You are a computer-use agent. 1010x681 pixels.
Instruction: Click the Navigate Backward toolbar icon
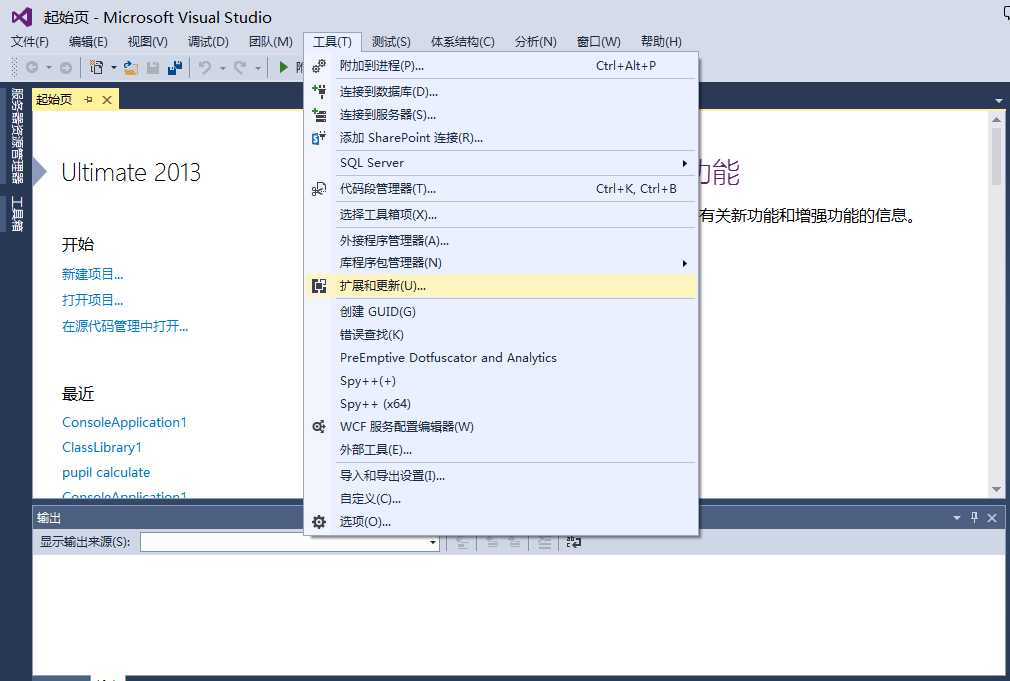(x=32, y=67)
